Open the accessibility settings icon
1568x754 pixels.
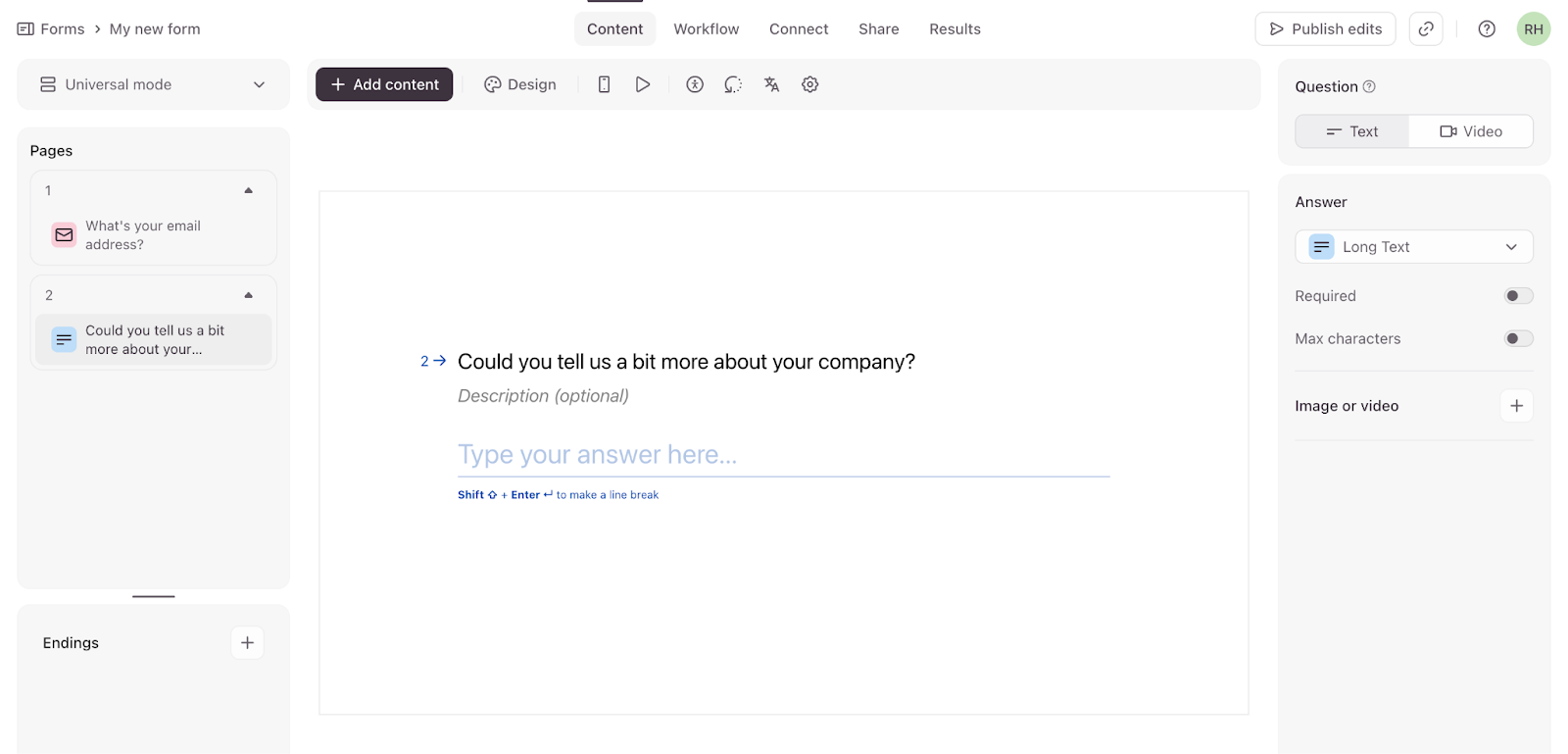(695, 84)
